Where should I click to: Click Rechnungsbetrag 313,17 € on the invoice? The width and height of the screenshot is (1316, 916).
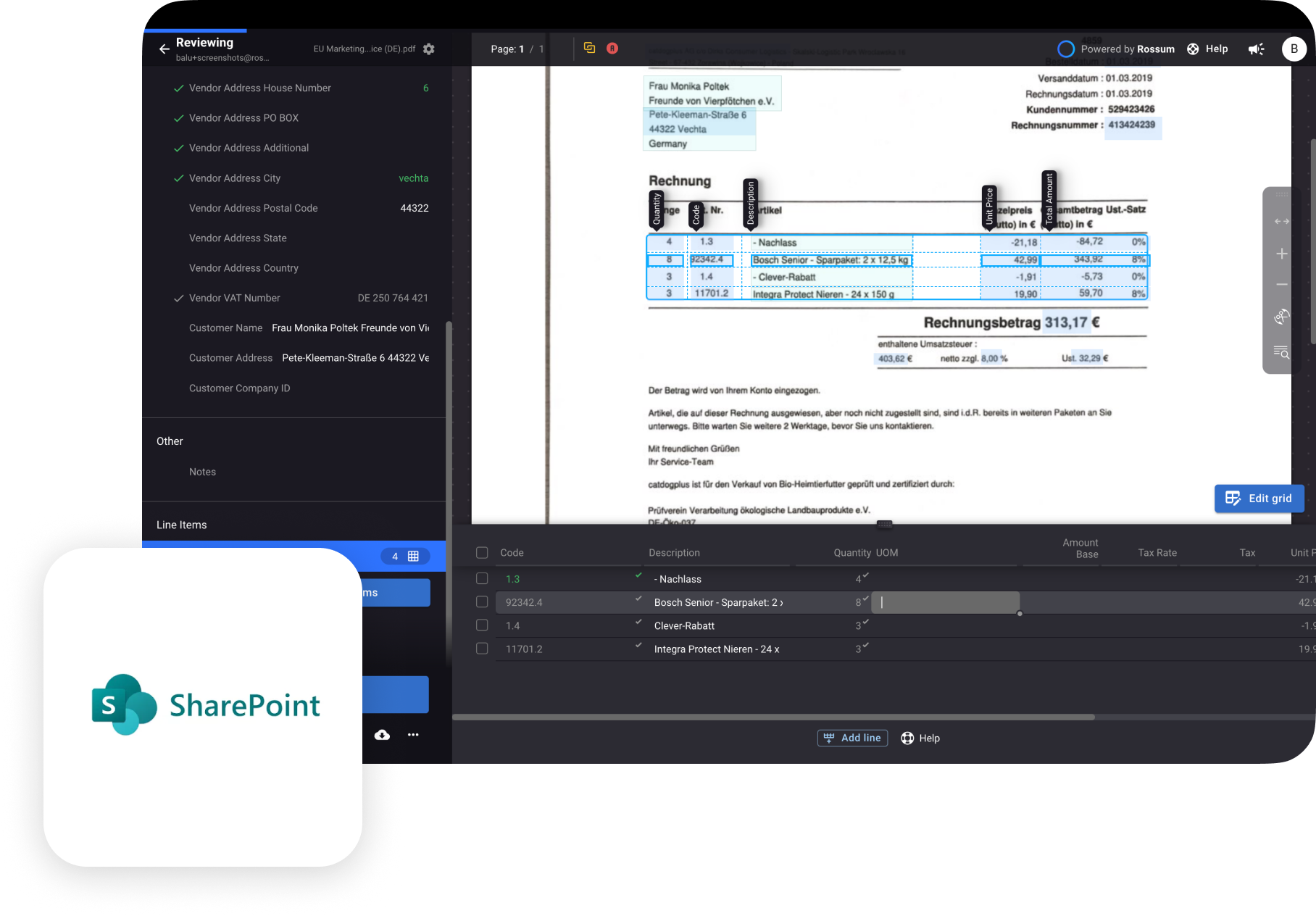pos(1012,322)
